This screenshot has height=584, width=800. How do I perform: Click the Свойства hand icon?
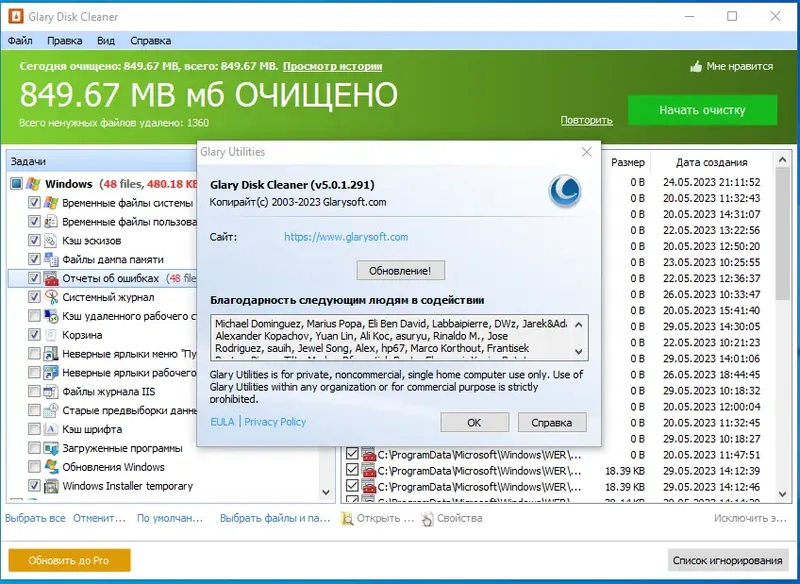point(427,518)
